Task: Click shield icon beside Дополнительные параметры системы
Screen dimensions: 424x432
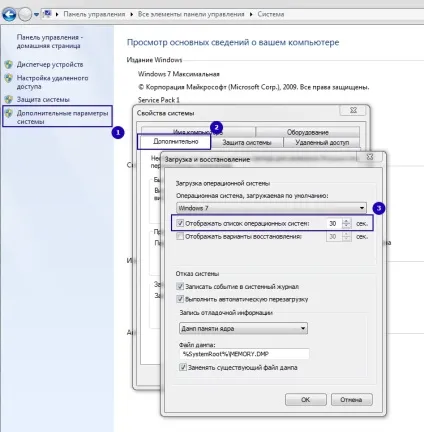Action: coord(9,113)
